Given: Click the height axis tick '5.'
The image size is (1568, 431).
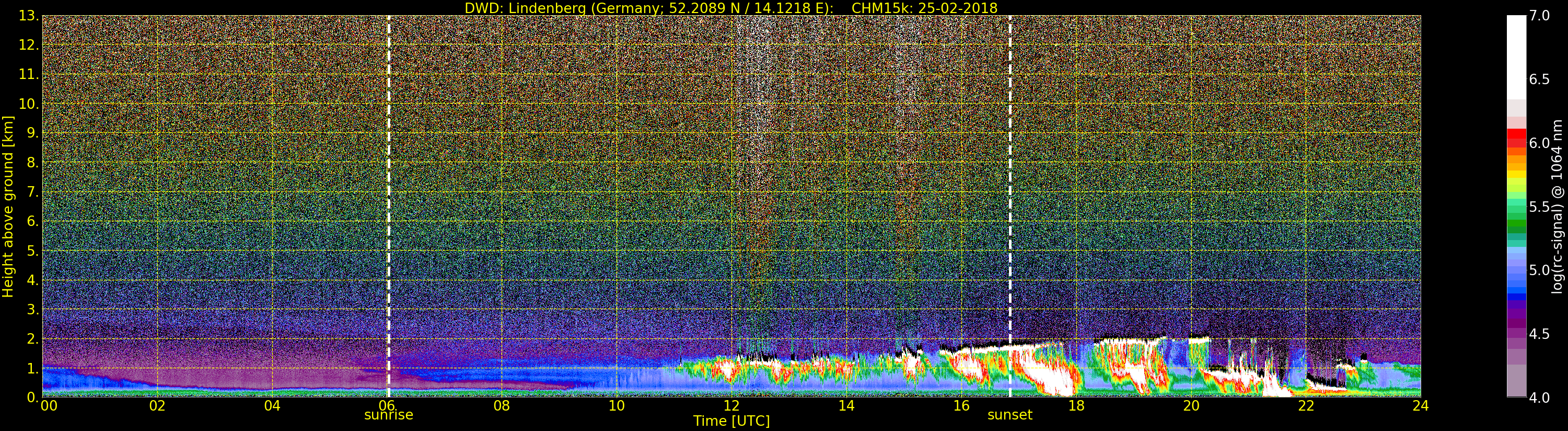Looking at the screenshot, I should 33,251.
